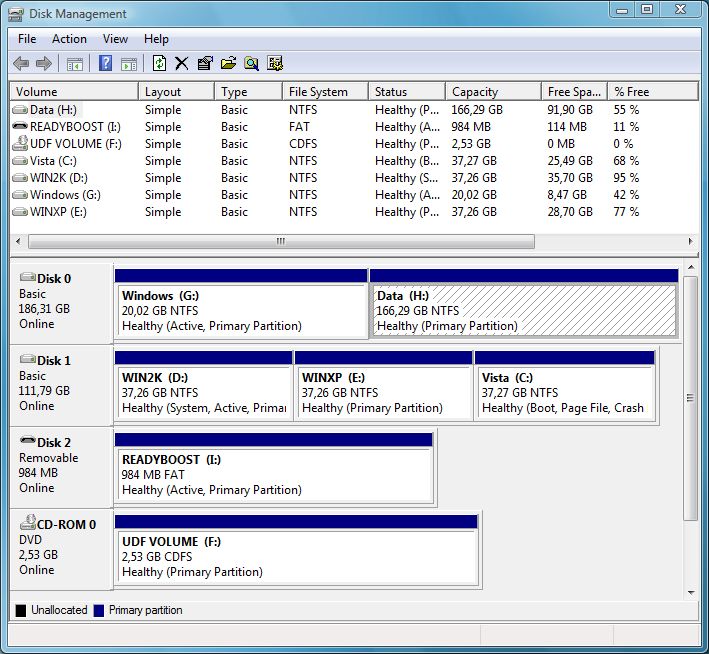The height and width of the screenshot is (654, 709).
Task: Click the black Unallocated legend swatch
Action: (21, 611)
